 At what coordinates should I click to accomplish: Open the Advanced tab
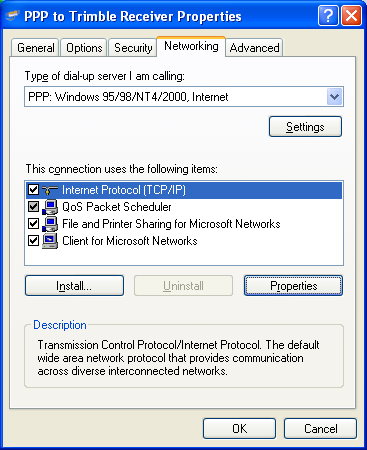coord(254,48)
